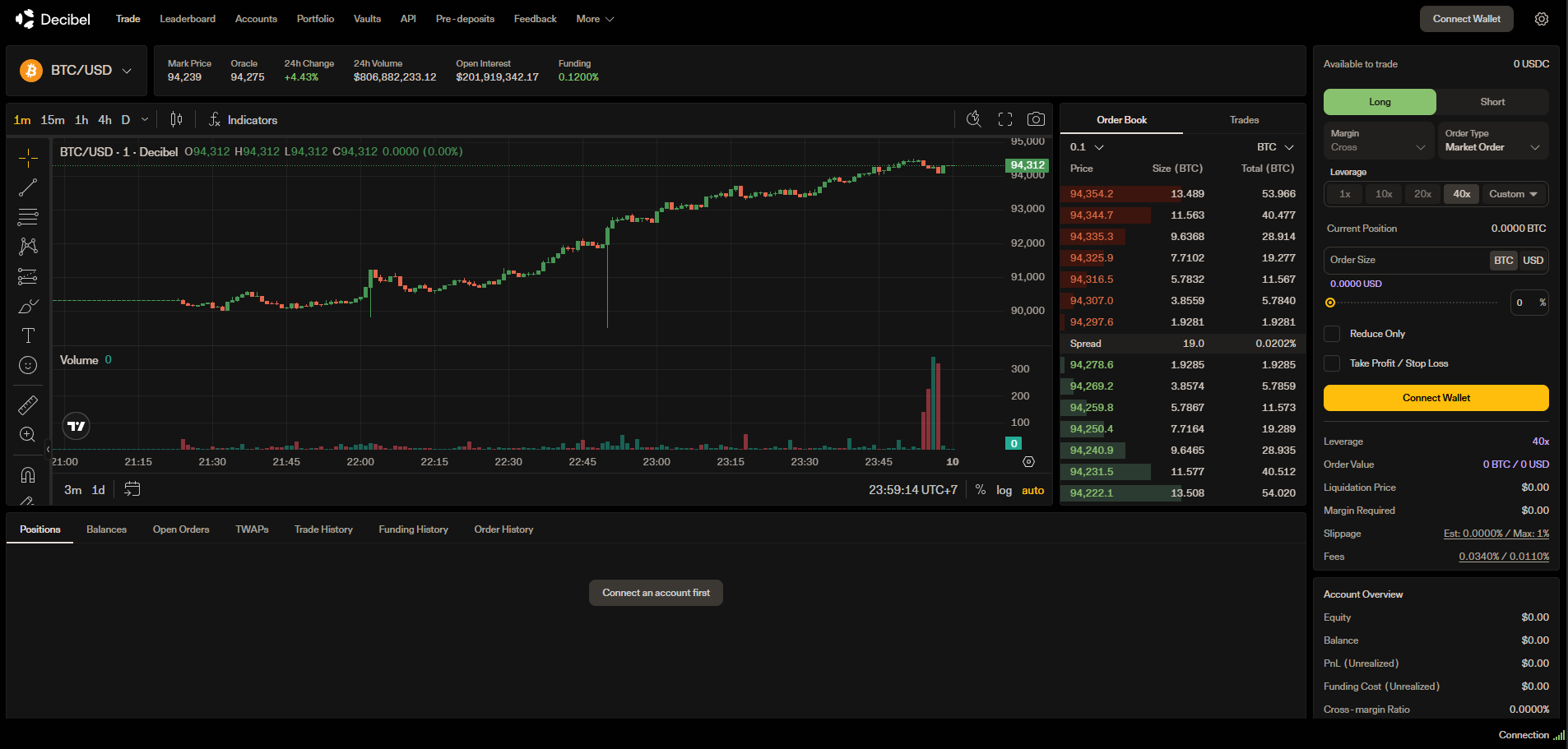Take a chart snapshot with camera icon

pos(1036,119)
